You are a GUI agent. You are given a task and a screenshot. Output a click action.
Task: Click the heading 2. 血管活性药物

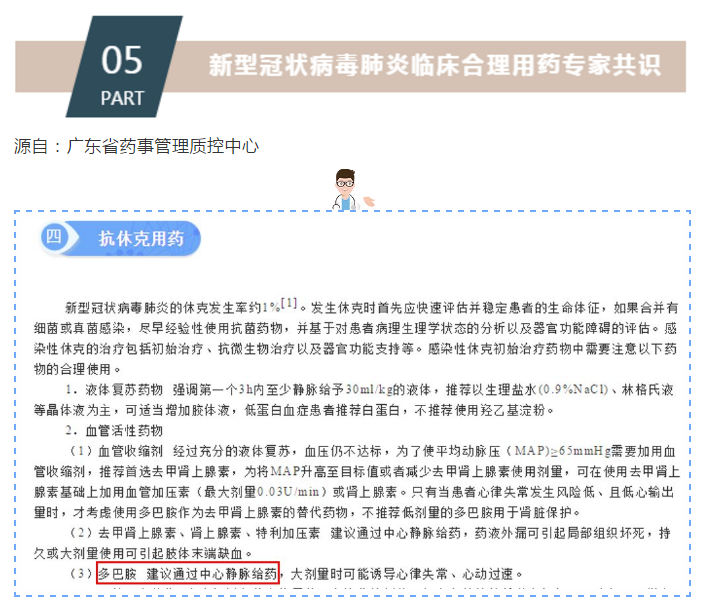[114, 431]
